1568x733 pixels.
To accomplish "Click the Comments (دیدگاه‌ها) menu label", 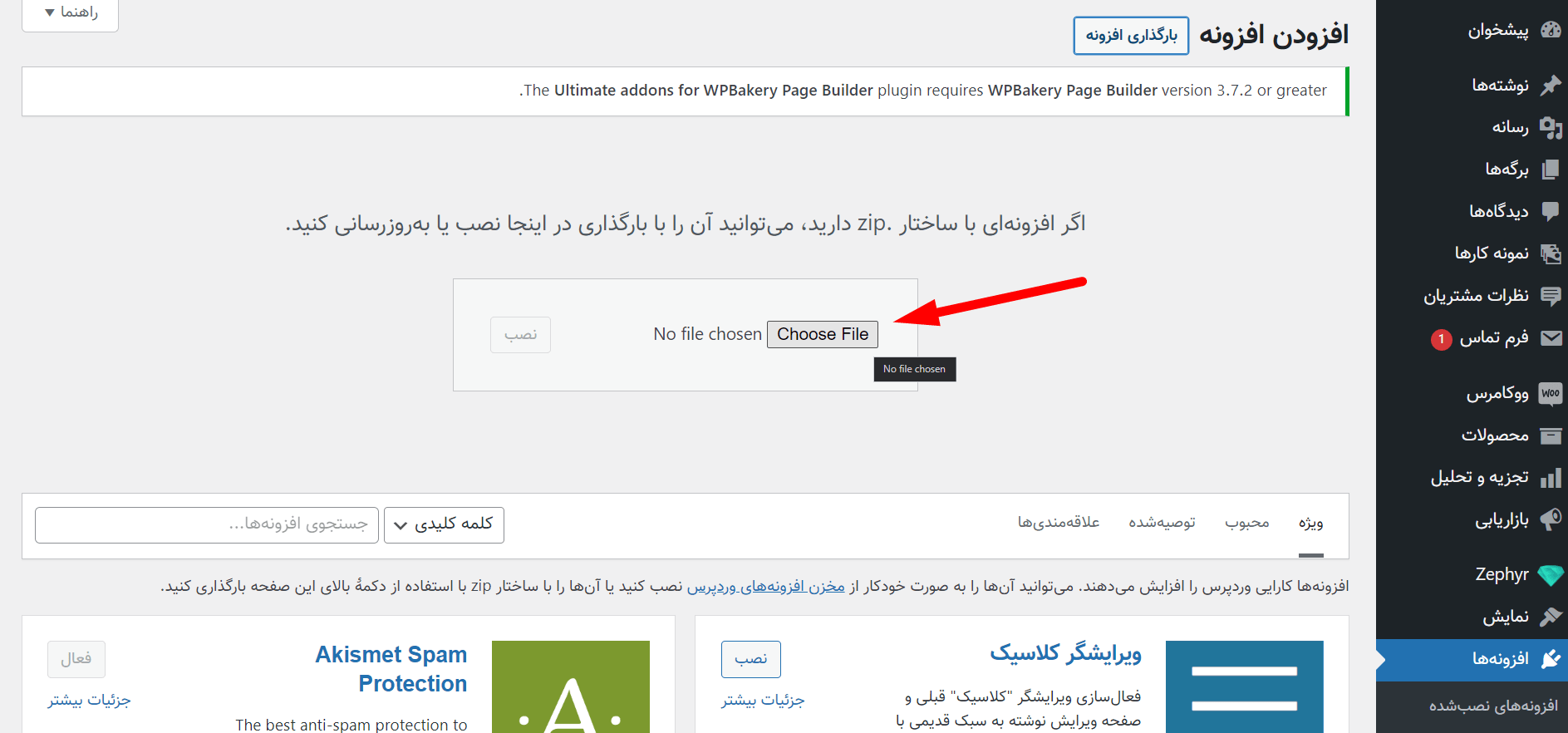I will tap(1499, 211).
